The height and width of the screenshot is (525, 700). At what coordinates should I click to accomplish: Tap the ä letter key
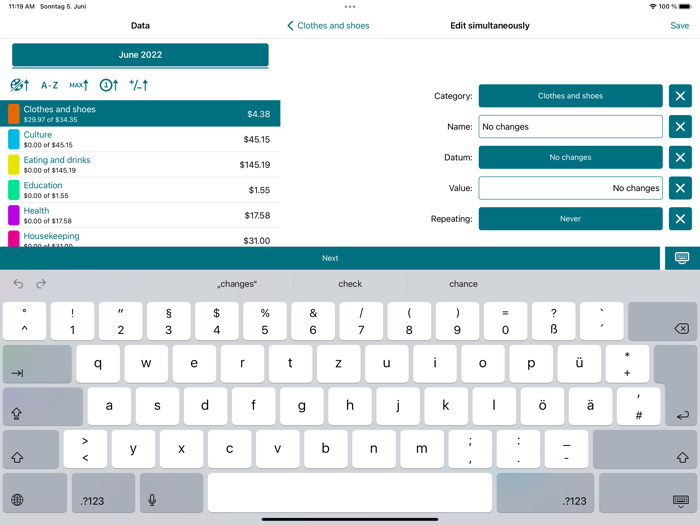click(x=590, y=406)
